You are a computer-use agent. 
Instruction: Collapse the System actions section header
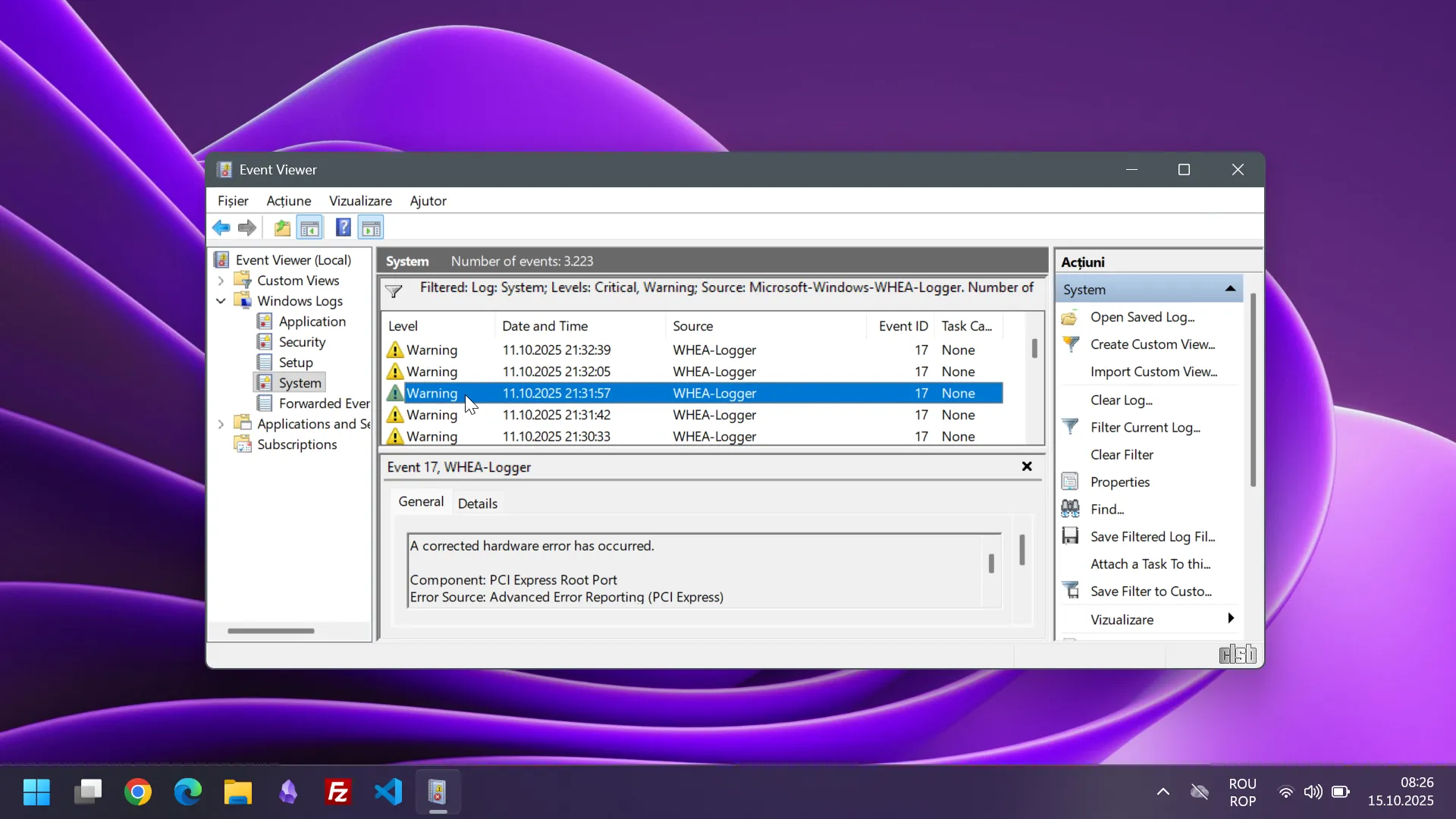click(x=1230, y=289)
